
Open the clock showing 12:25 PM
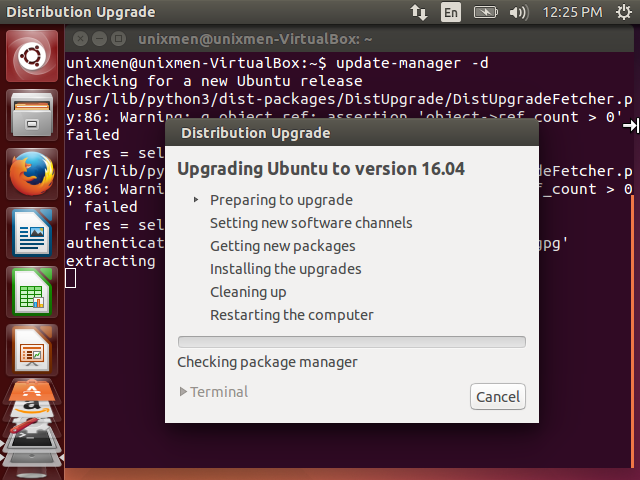[572, 12]
